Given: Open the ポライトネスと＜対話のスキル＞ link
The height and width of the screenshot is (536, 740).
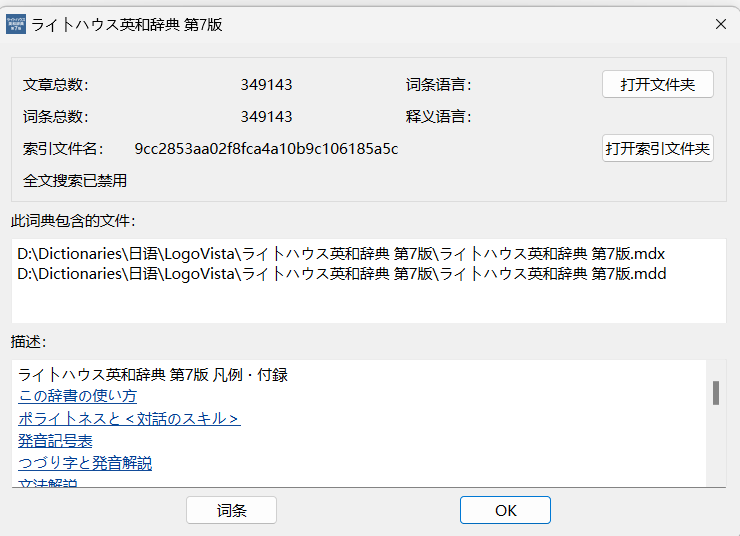Looking at the screenshot, I should click(x=129, y=419).
